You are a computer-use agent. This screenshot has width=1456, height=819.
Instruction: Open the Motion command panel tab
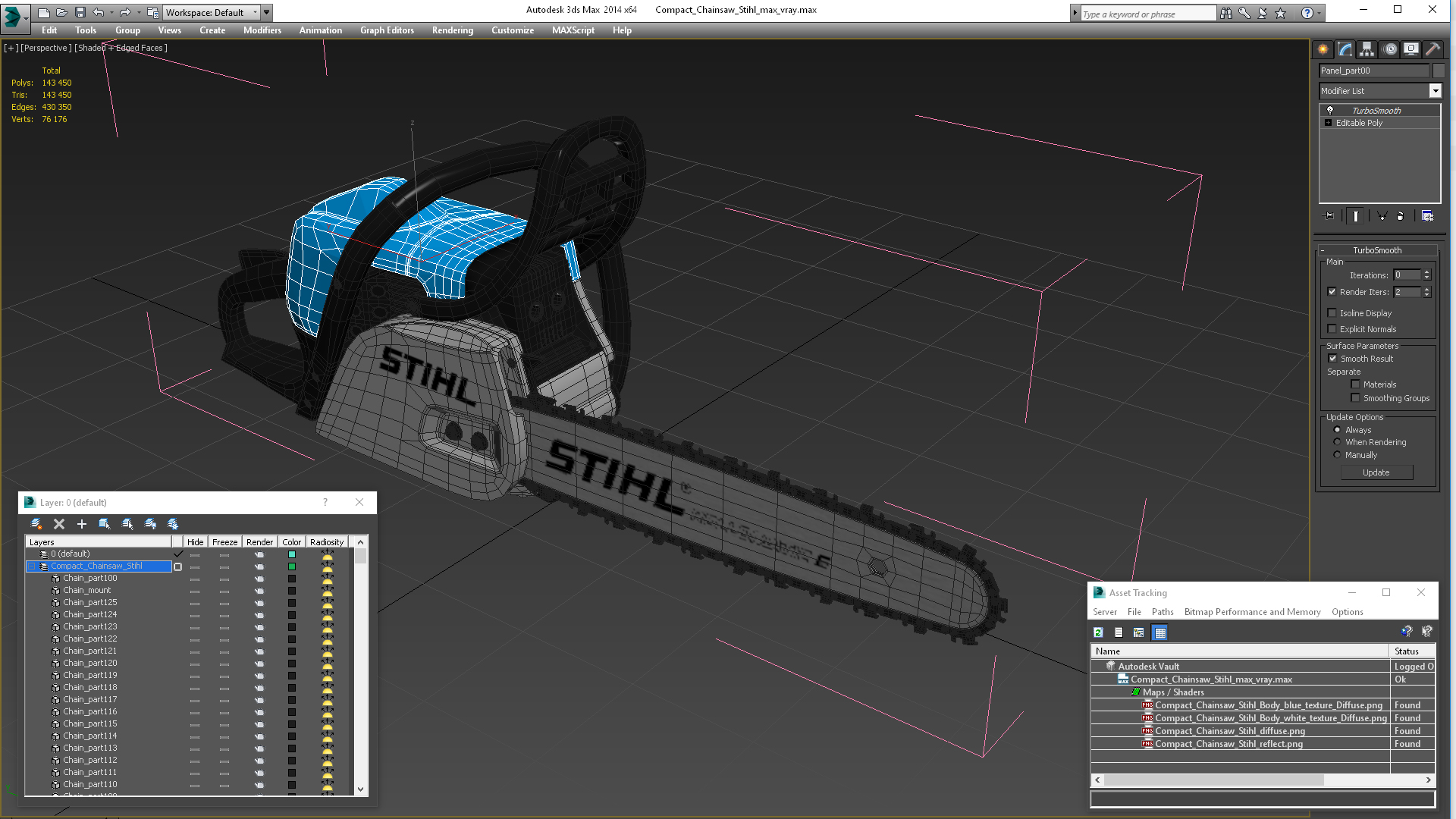(x=1389, y=49)
